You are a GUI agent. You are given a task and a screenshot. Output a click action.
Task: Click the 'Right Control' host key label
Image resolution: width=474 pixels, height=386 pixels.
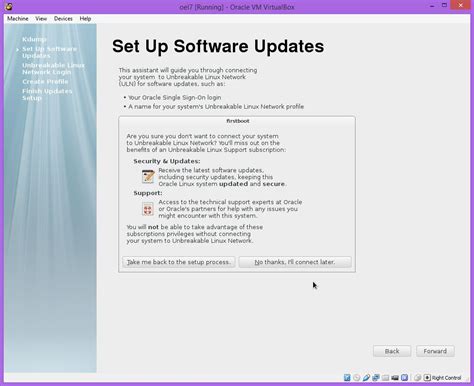click(446, 378)
